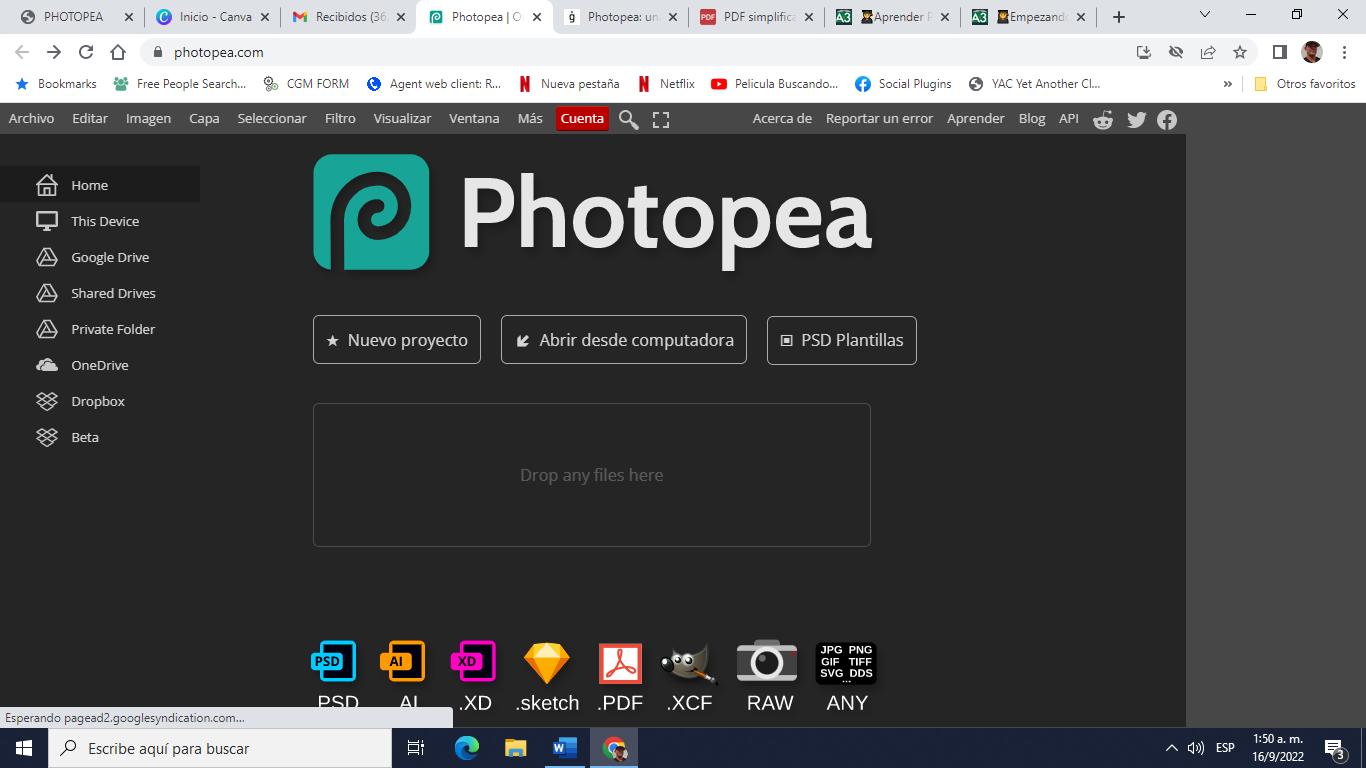1366x768 pixels.
Task: Click the AI format icon
Action: tap(403, 661)
